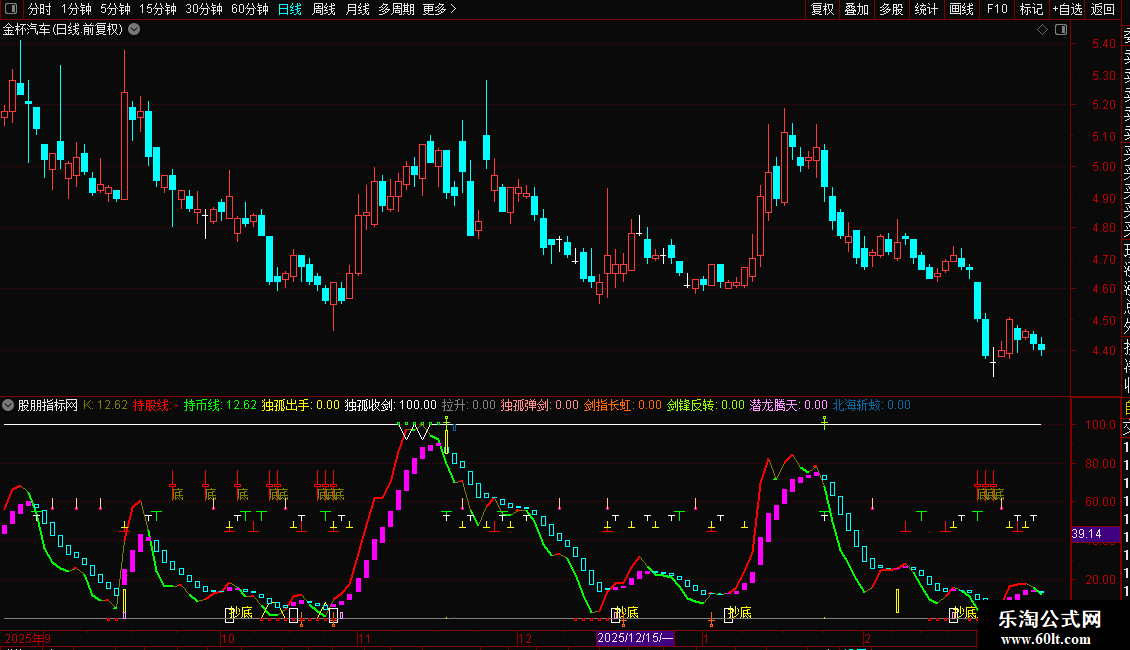Screen dimensions: 1130x650
Task: Select the 60分钟 period tab
Action: pos(249,10)
